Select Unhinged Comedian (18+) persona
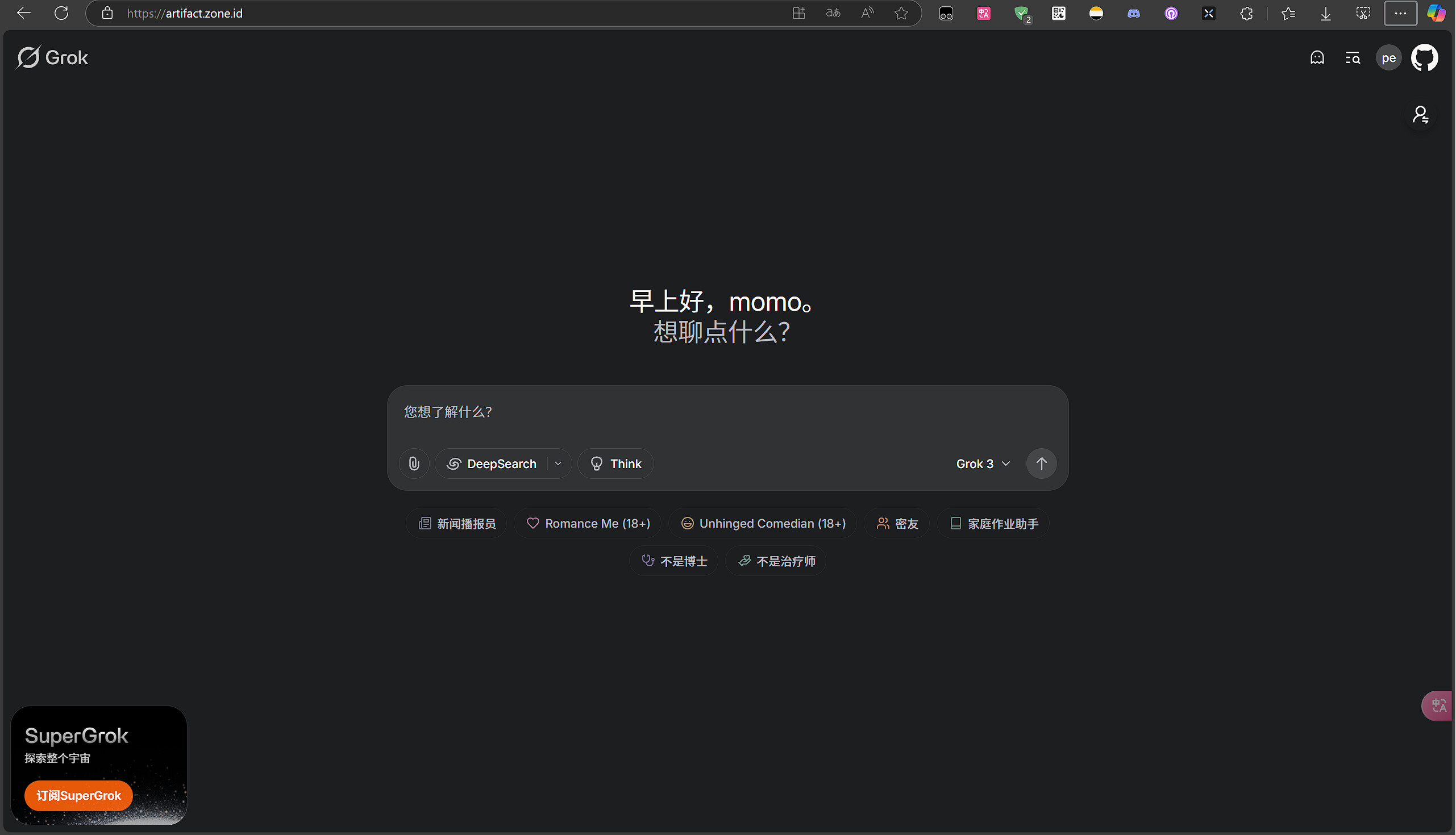The height and width of the screenshot is (835, 1456). (763, 524)
